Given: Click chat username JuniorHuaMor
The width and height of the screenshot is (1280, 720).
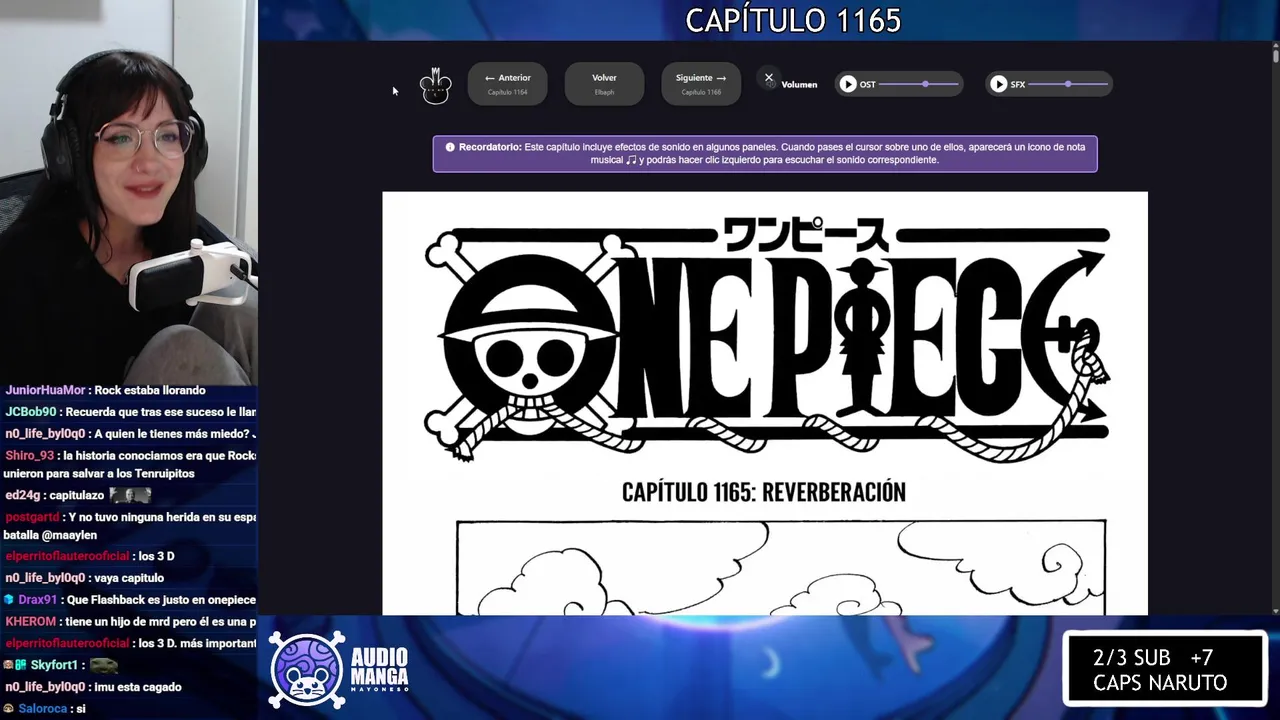Looking at the screenshot, I should [45, 390].
